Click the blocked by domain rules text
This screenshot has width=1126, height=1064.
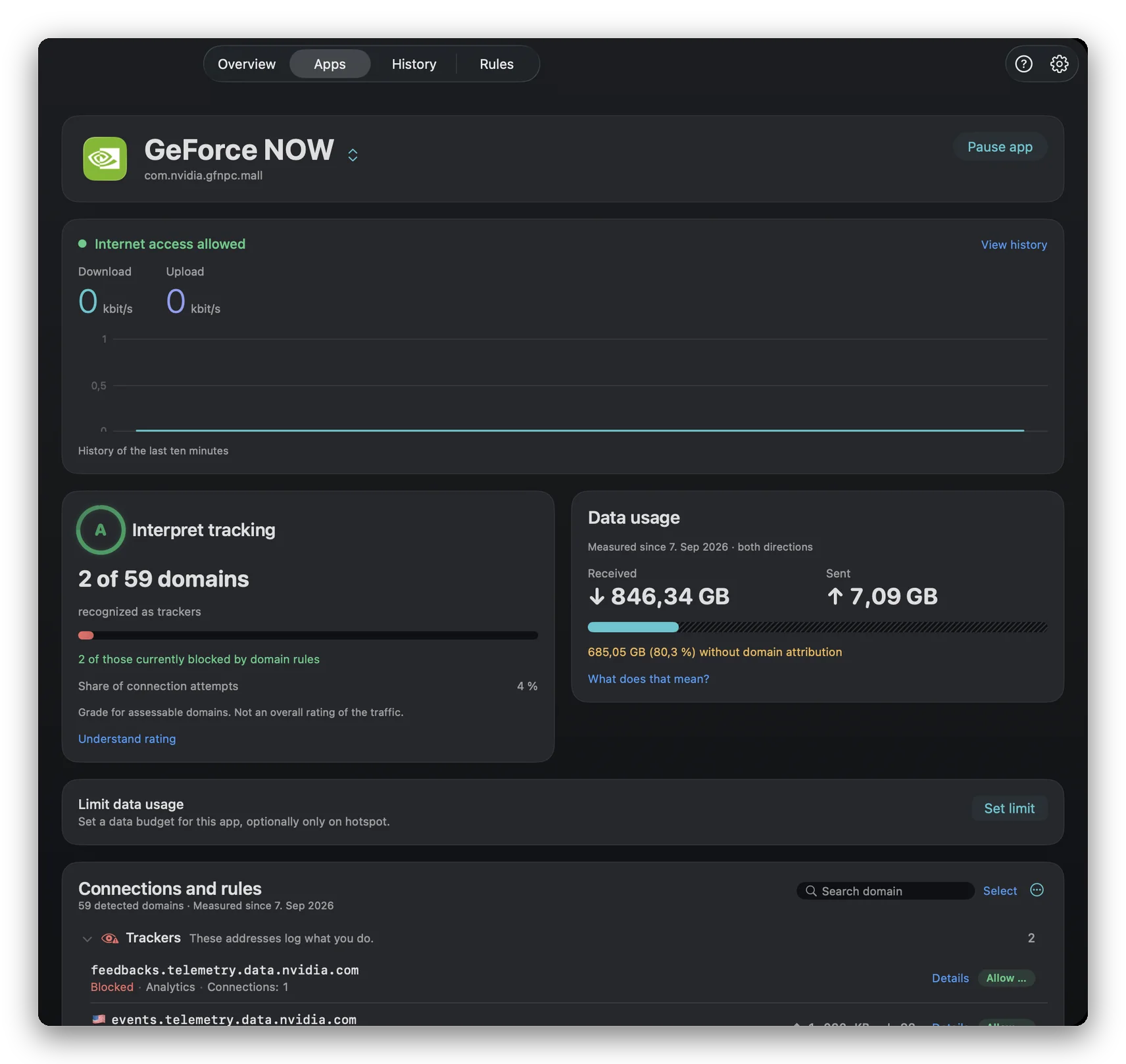tap(199, 659)
